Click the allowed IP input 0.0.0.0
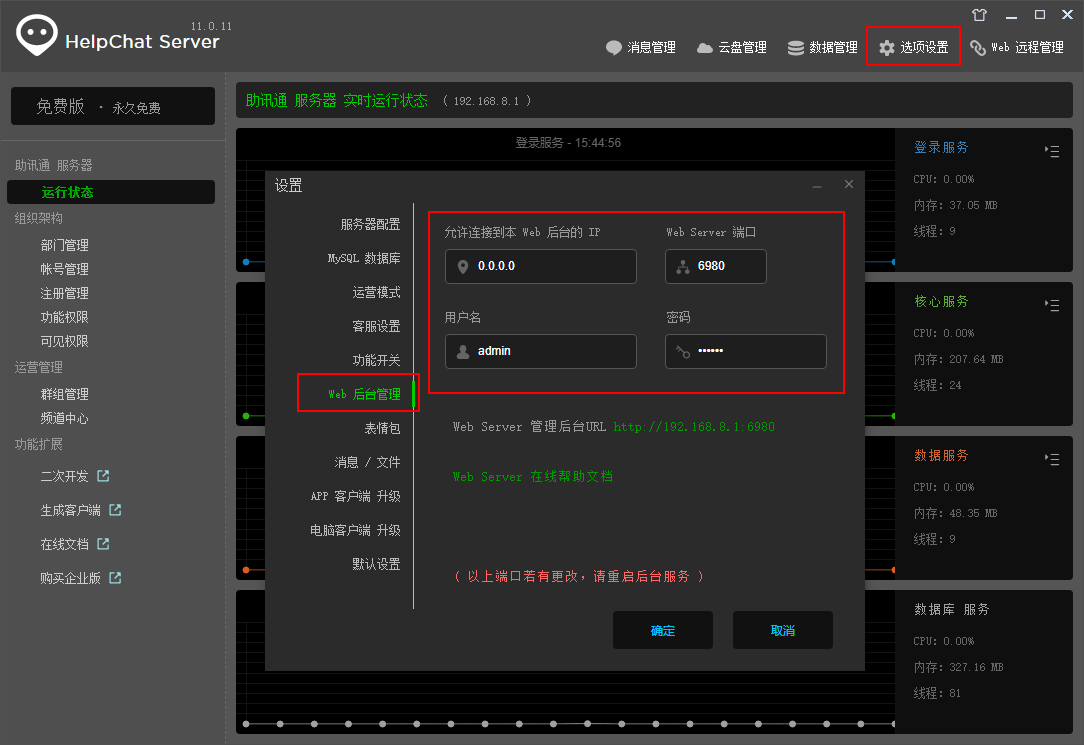Screen dimensions: 1084x745 click(x=541, y=266)
